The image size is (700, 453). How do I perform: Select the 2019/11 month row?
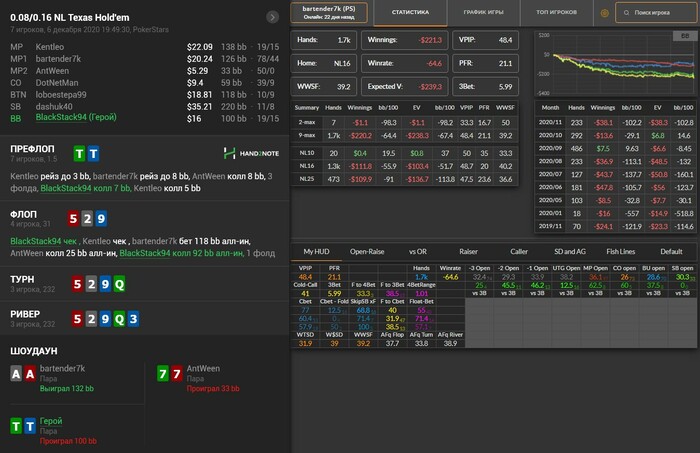point(616,226)
